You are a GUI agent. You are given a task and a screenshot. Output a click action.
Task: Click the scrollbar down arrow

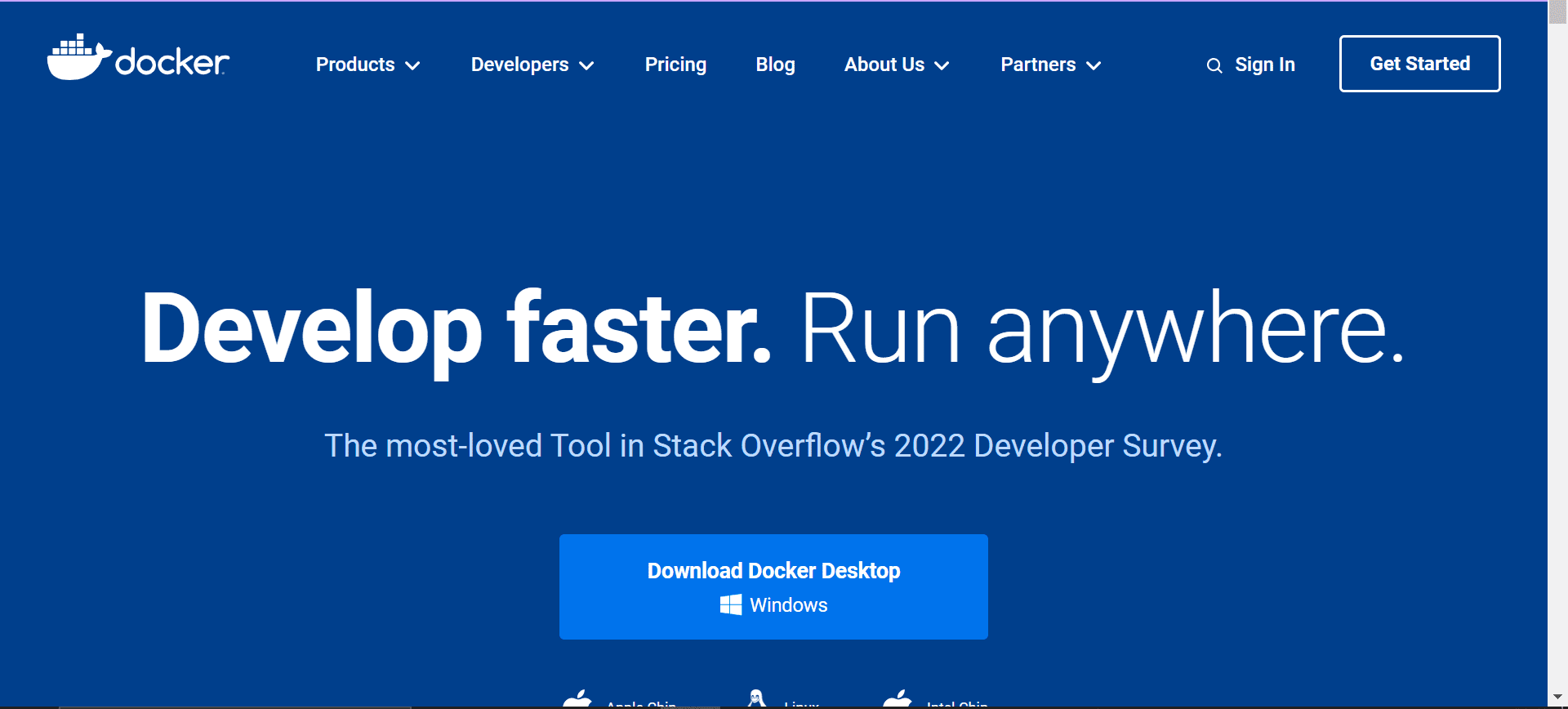coord(1557,697)
